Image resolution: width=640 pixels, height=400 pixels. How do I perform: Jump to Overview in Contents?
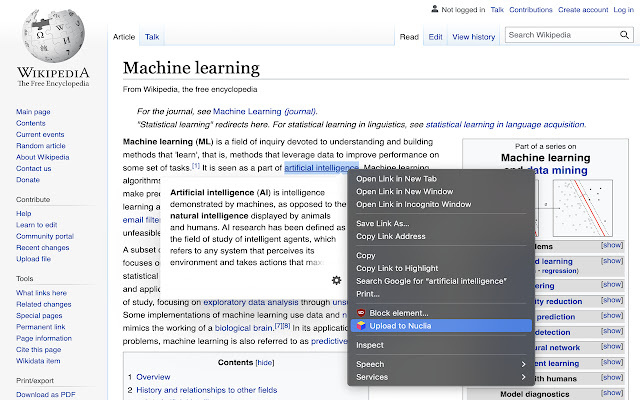point(153,377)
